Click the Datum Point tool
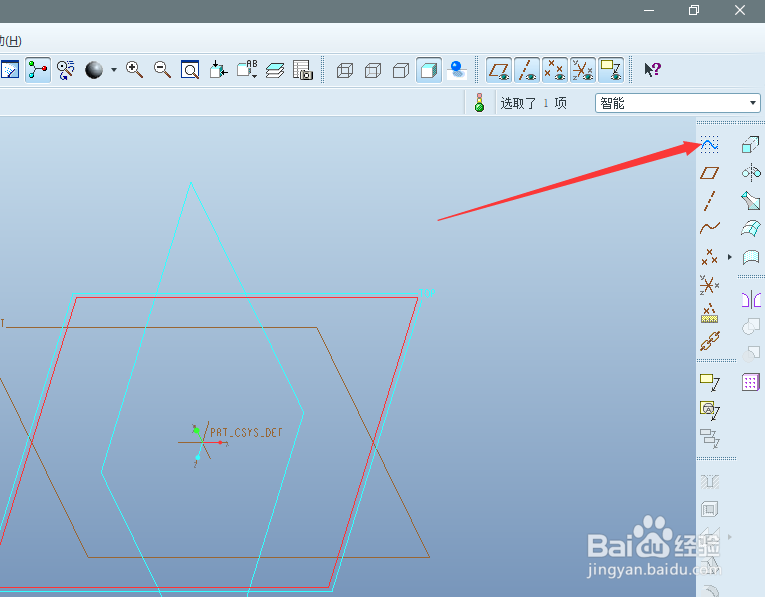 click(709, 257)
